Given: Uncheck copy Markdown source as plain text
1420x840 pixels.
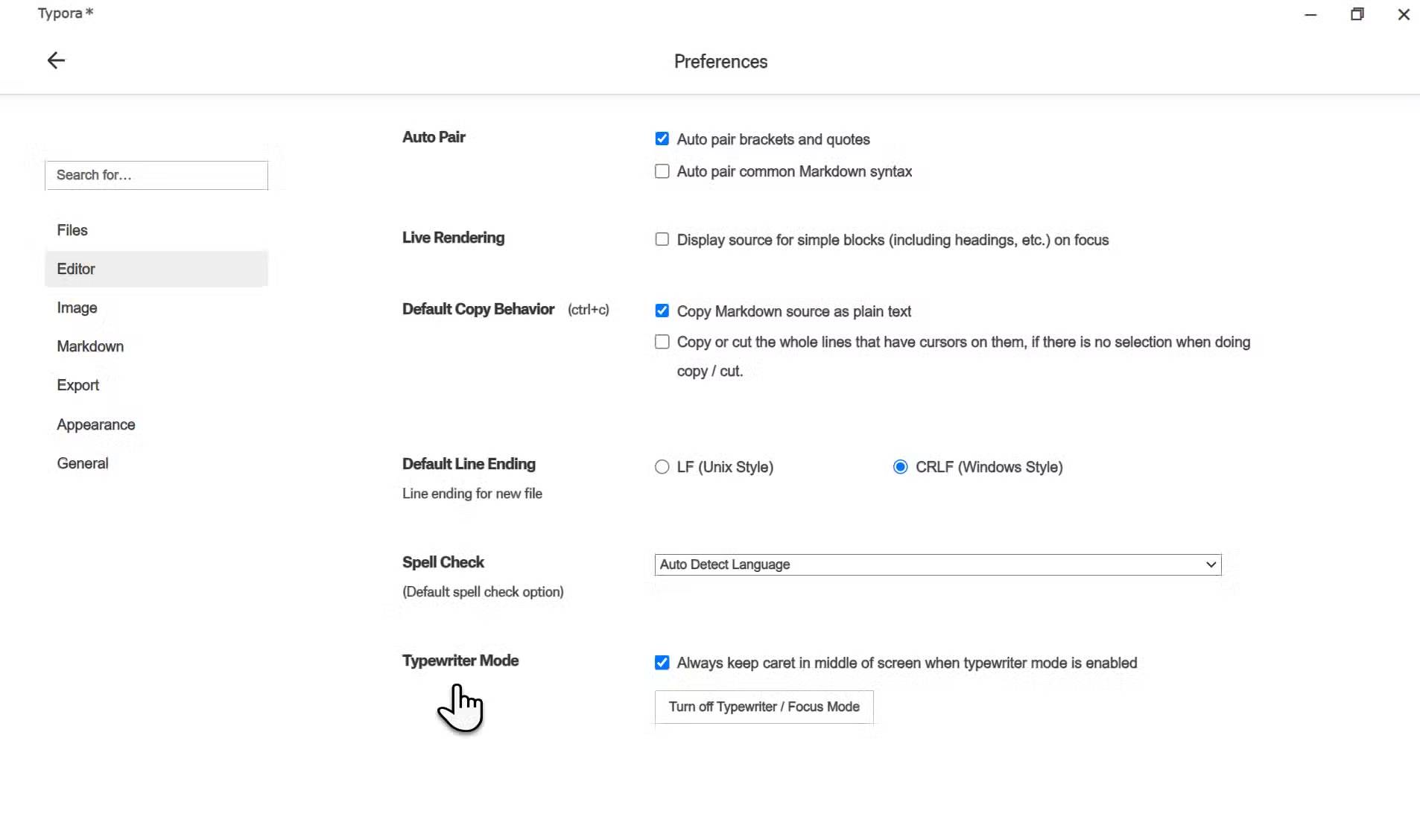Looking at the screenshot, I should (x=662, y=311).
